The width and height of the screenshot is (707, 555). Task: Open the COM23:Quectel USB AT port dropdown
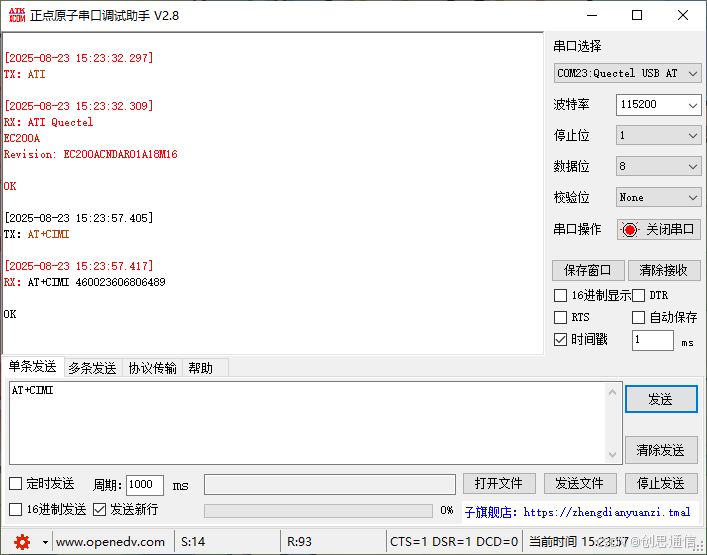pos(627,73)
